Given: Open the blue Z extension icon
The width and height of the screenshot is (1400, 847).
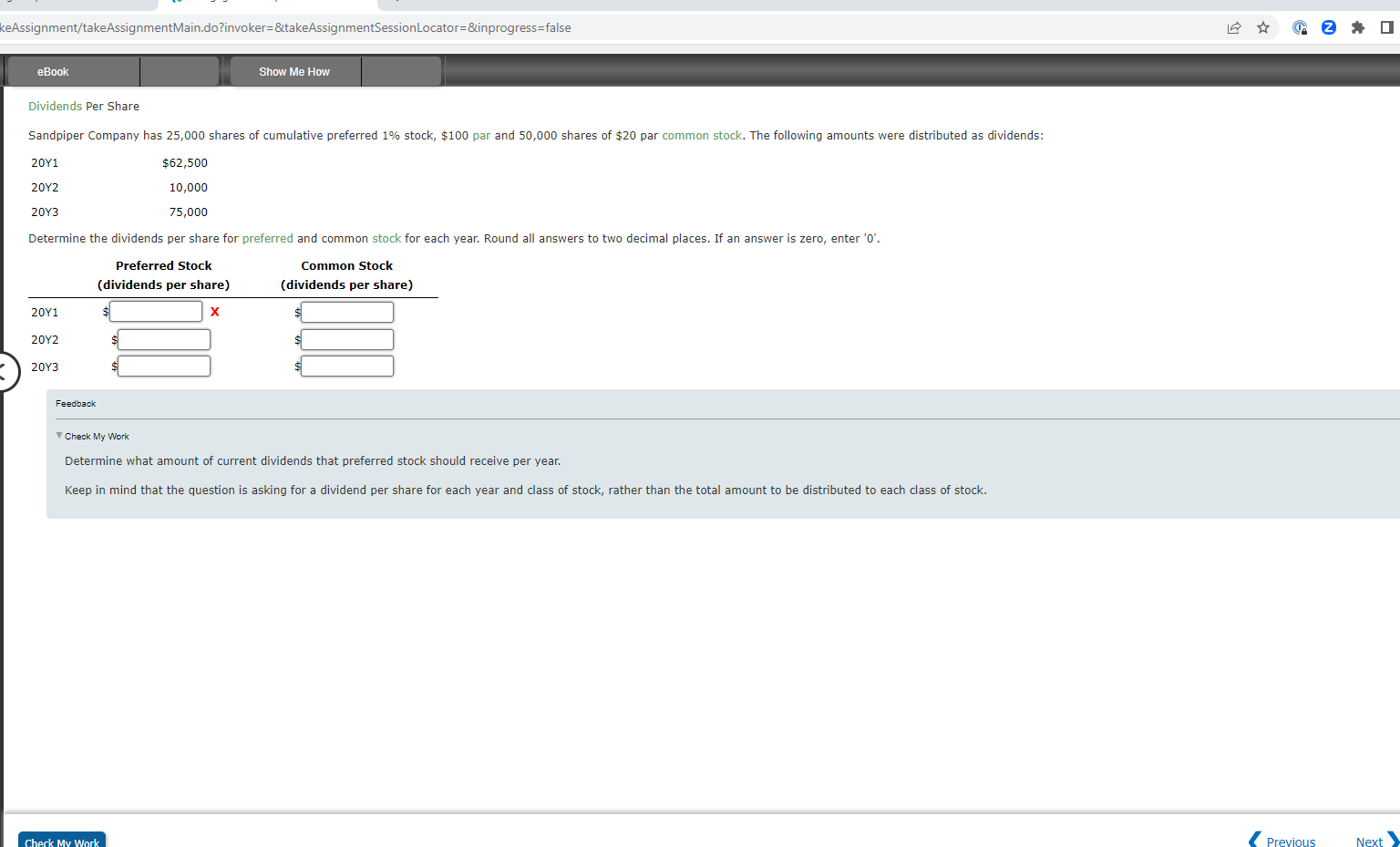Looking at the screenshot, I should [1329, 27].
